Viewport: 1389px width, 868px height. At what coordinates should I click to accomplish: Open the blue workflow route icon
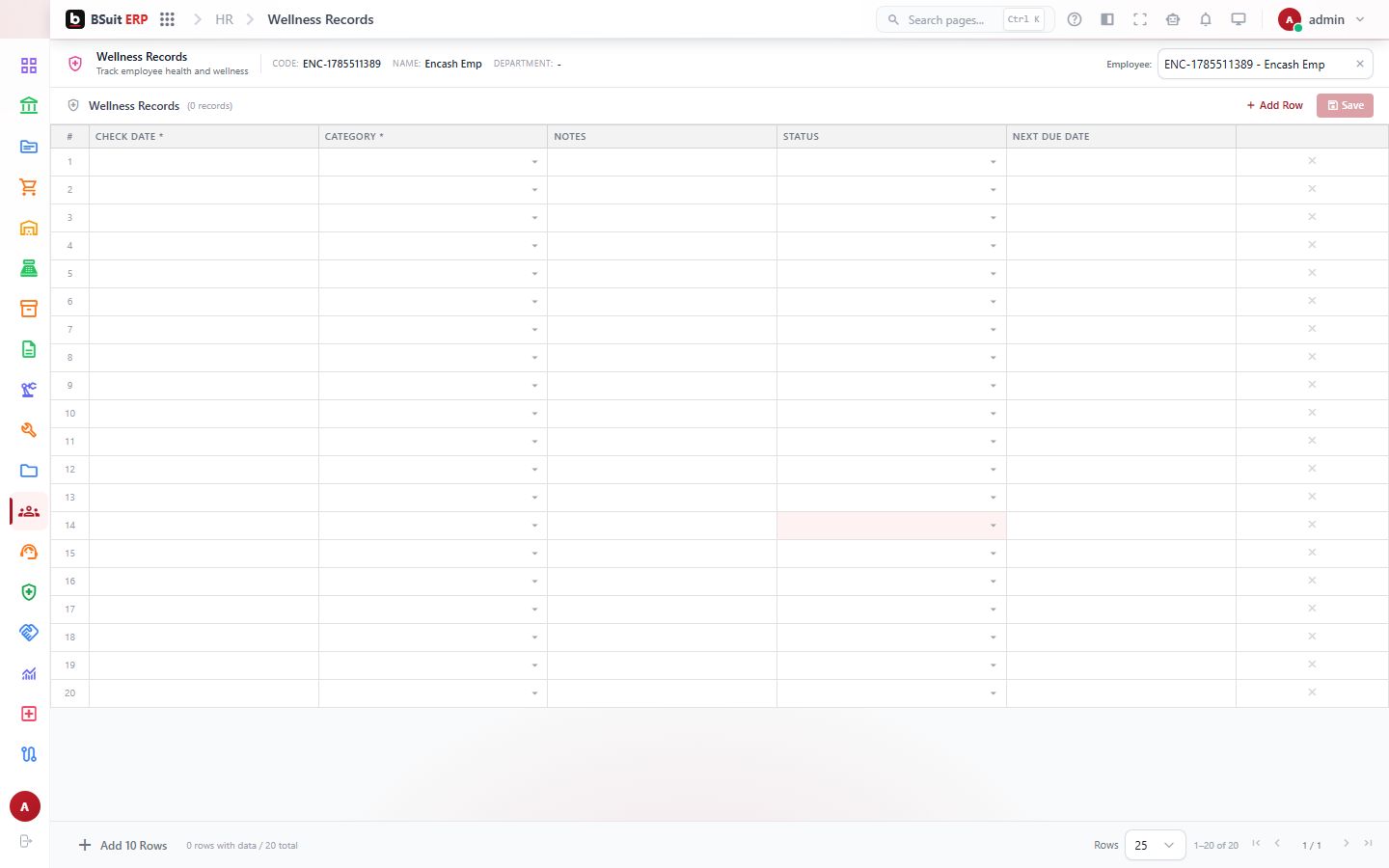click(x=29, y=754)
